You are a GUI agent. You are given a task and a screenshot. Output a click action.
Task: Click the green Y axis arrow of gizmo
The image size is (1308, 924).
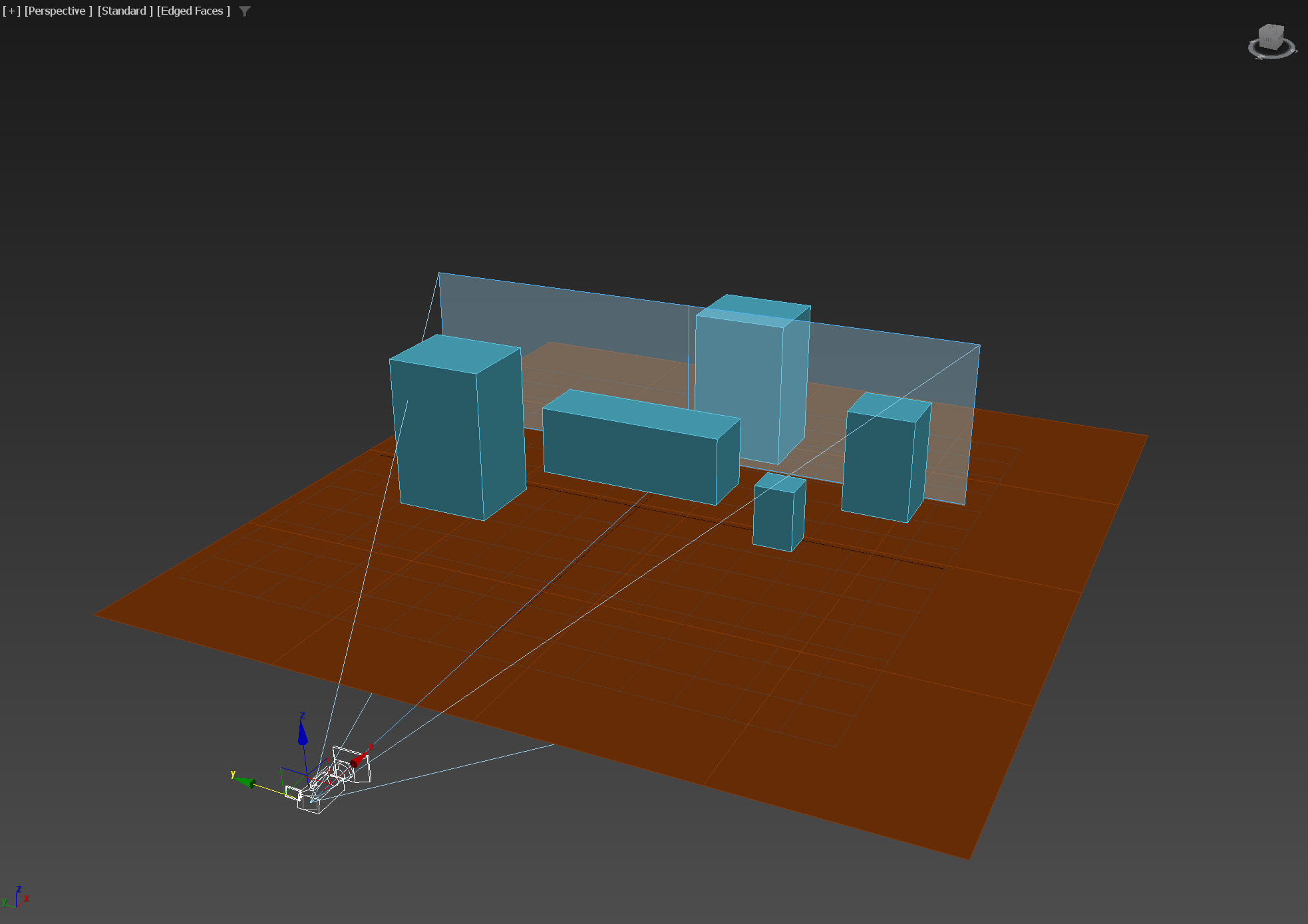pos(245,782)
